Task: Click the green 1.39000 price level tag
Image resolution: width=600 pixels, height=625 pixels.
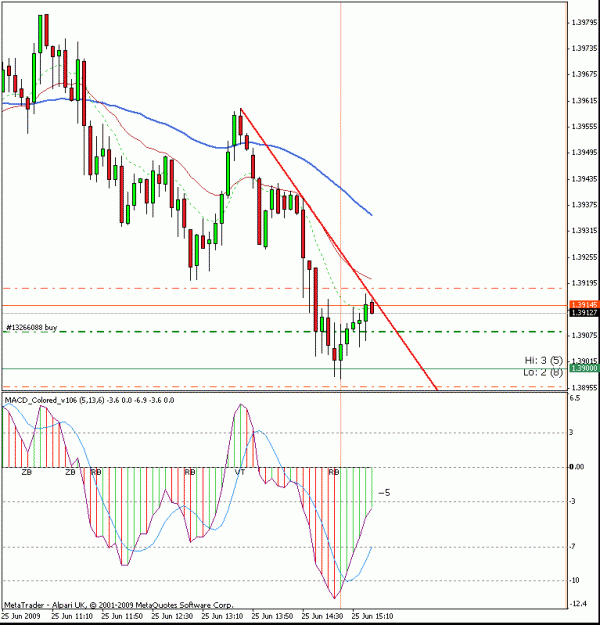Action: coord(584,368)
